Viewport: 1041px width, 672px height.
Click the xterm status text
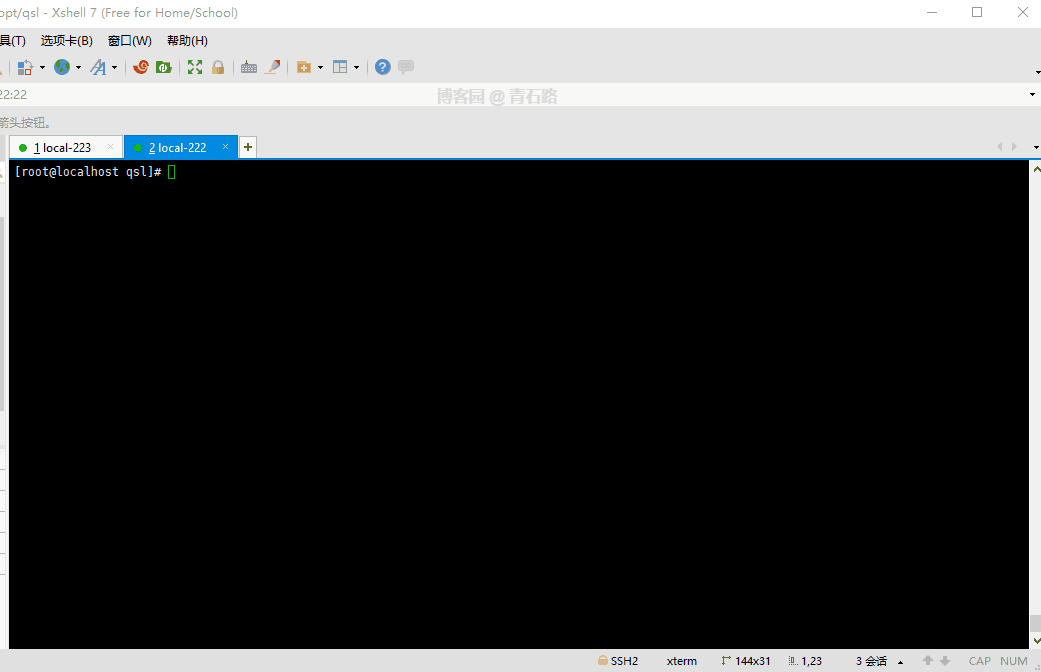click(x=682, y=661)
